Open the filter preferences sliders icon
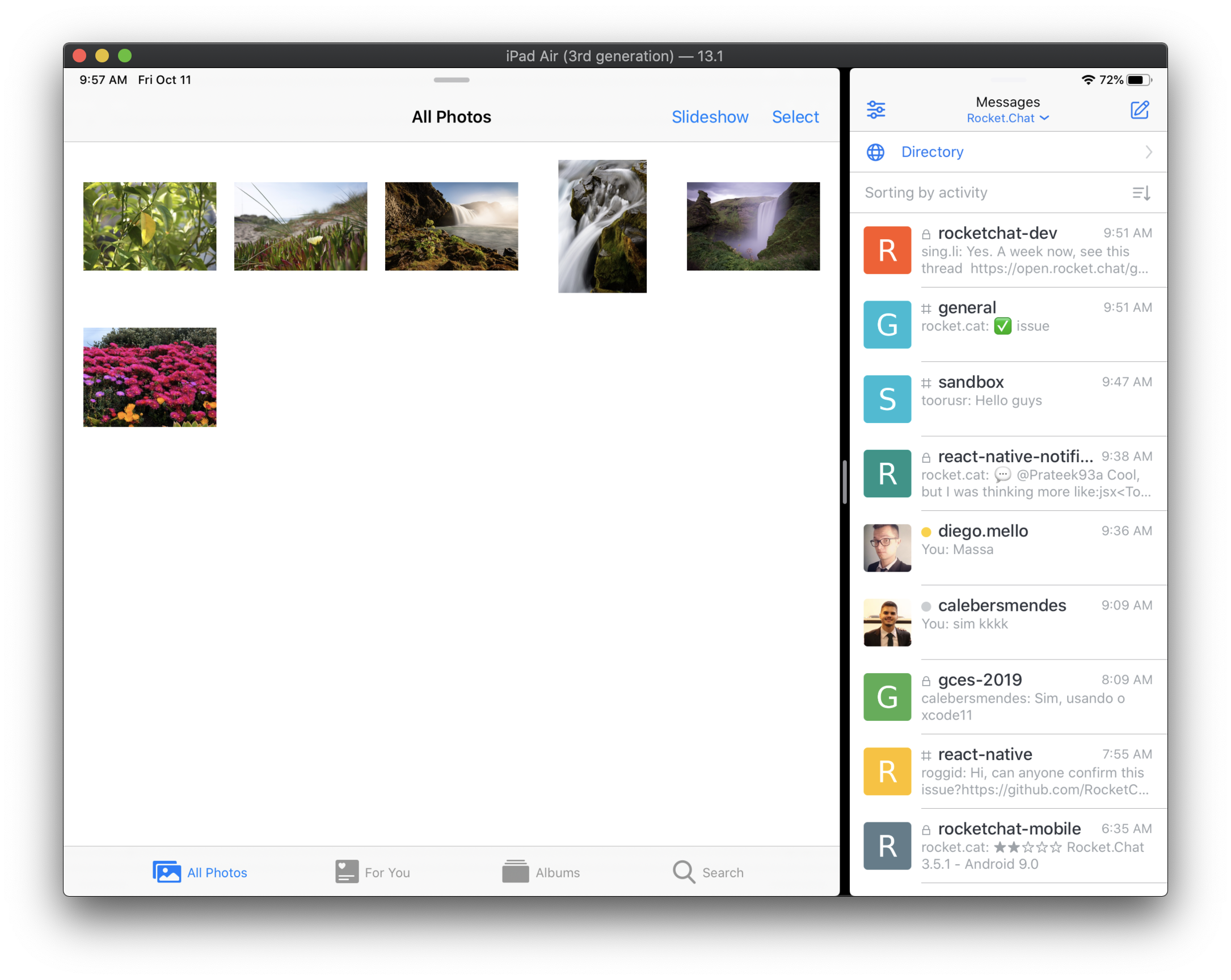This screenshot has width=1231, height=980. 875,109
